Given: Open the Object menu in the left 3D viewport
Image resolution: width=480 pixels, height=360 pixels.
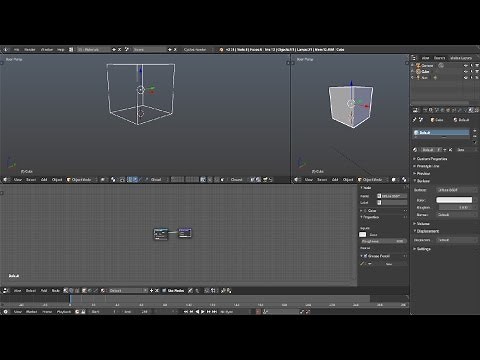Looking at the screenshot, I should [57, 180].
